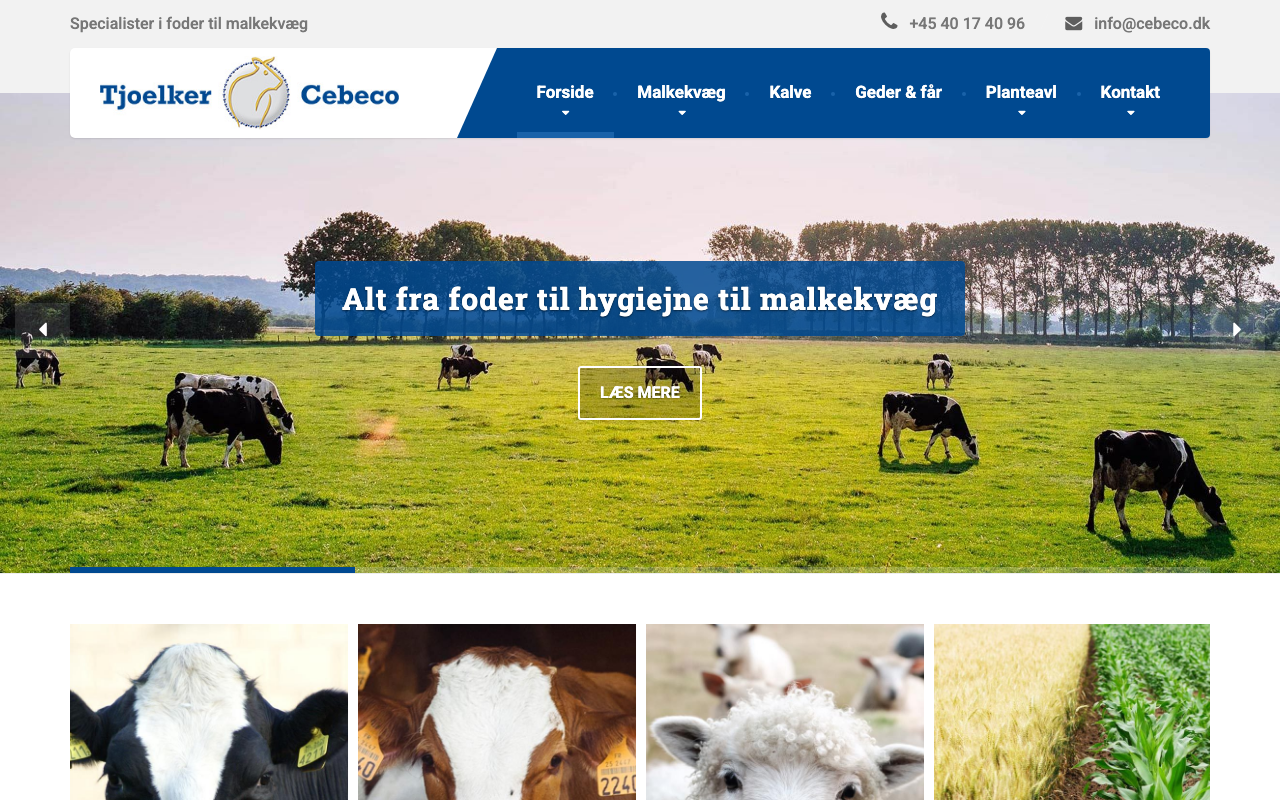The width and height of the screenshot is (1280, 800).
Task: Select the Malkekvæg menu label
Action: coord(681,93)
